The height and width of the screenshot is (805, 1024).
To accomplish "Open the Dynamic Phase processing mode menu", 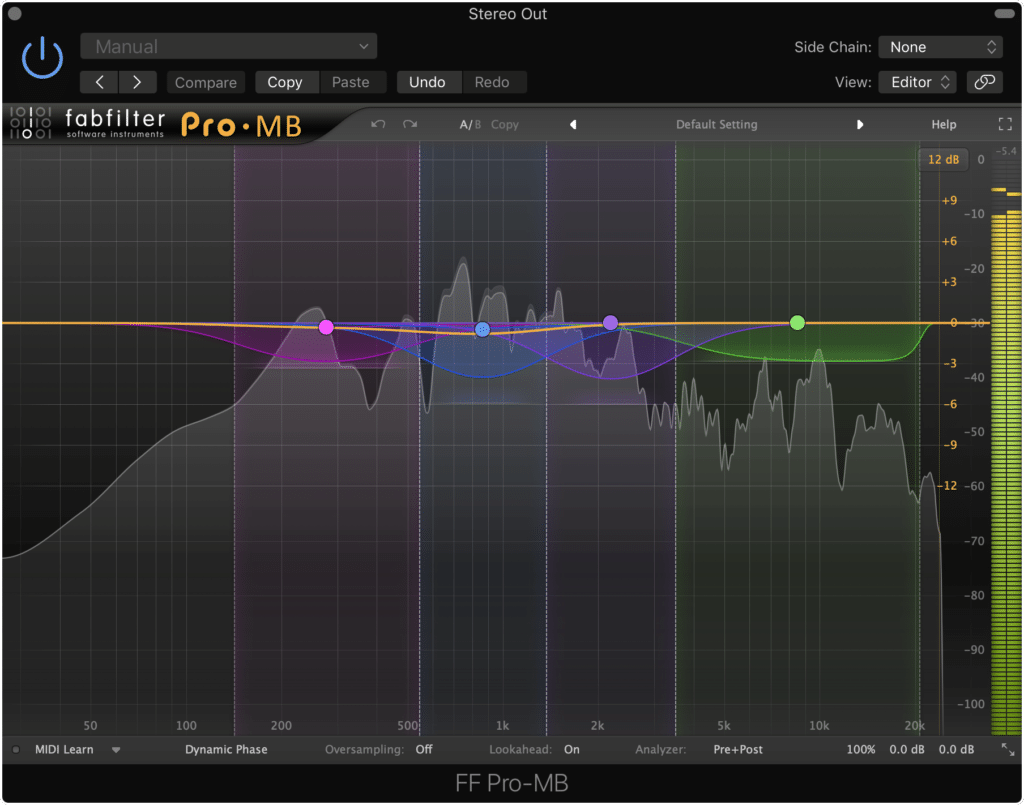I will 226,750.
